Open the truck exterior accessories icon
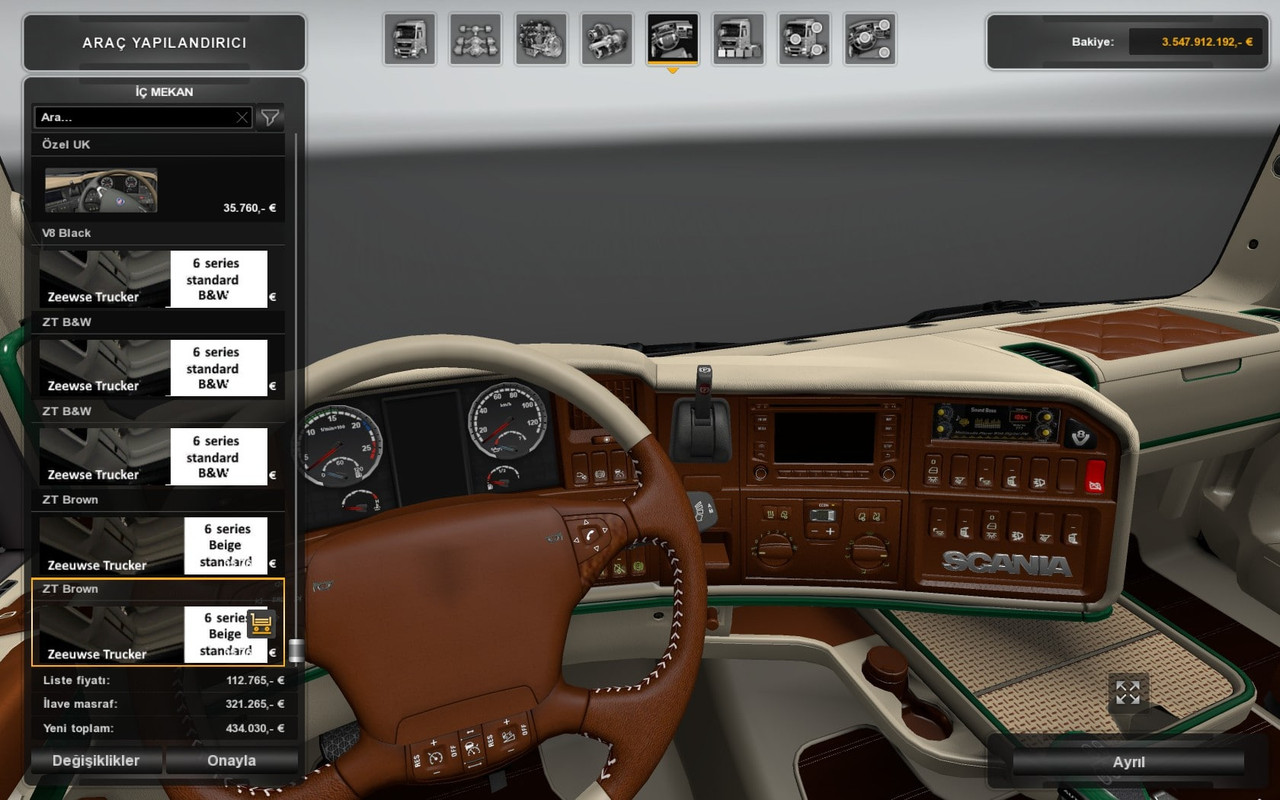Image resolution: width=1280 pixels, height=800 pixels. [804, 39]
